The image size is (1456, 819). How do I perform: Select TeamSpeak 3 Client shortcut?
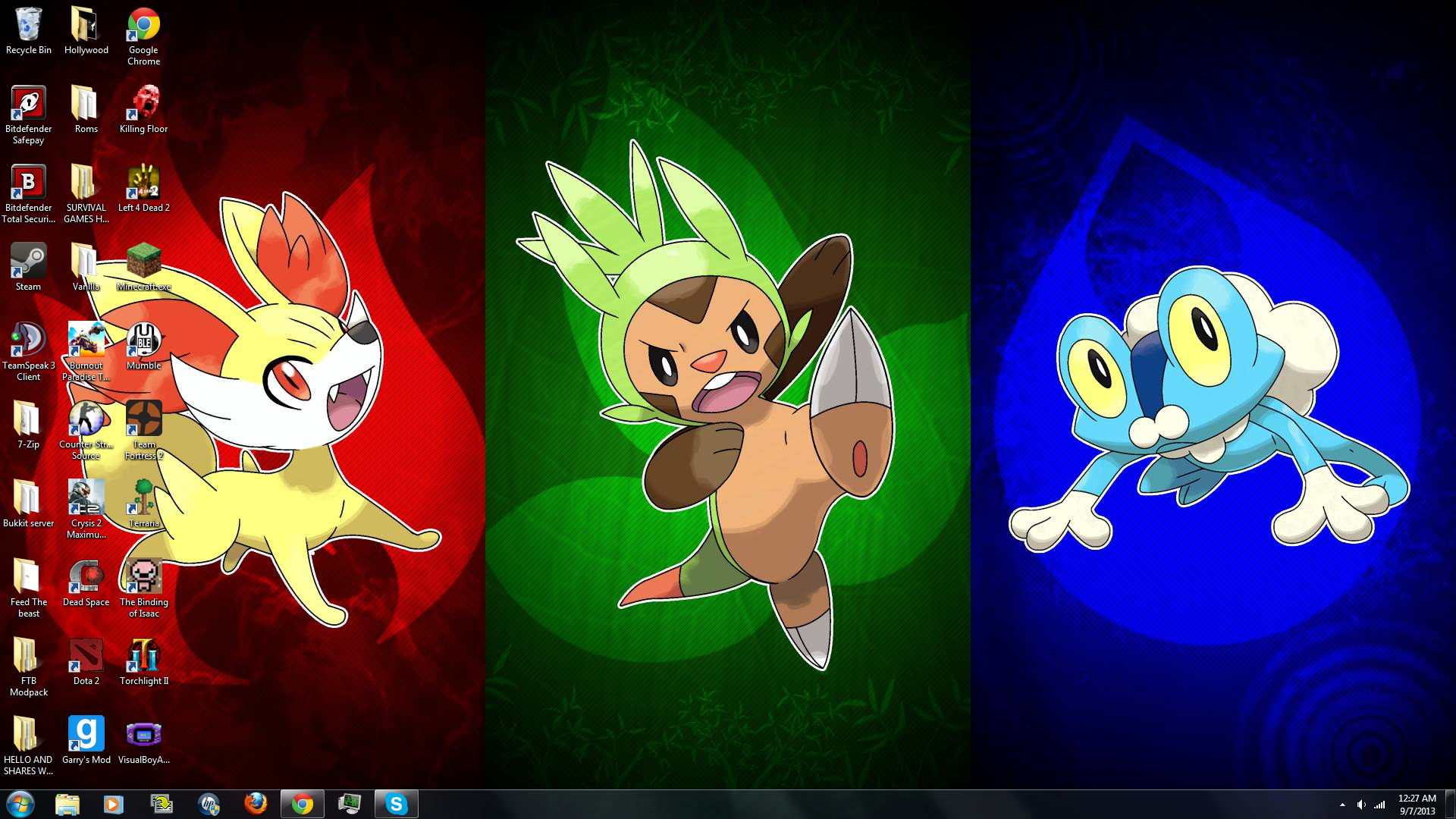29,353
